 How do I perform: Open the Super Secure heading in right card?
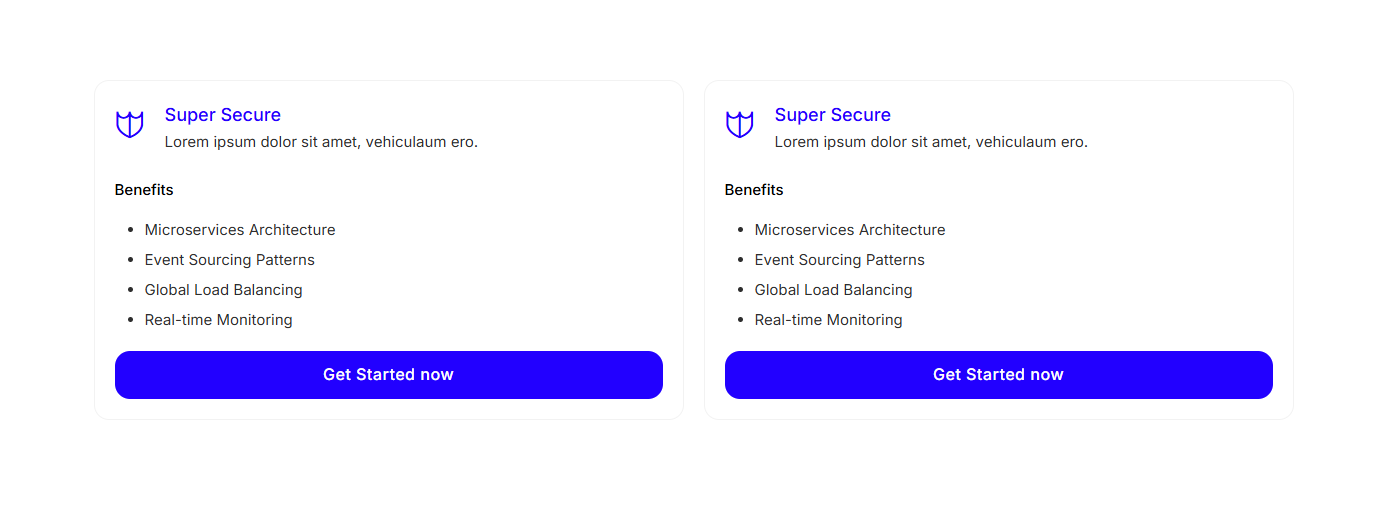(x=833, y=115)
